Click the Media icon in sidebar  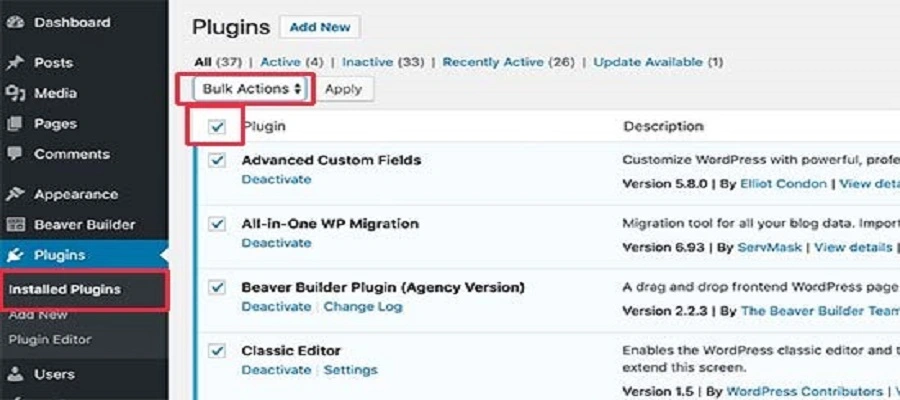pos(15,93)
